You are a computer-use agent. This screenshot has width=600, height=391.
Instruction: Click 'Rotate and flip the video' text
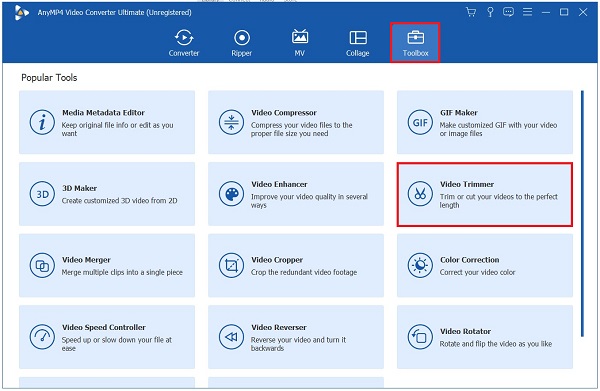click(496, 344)
